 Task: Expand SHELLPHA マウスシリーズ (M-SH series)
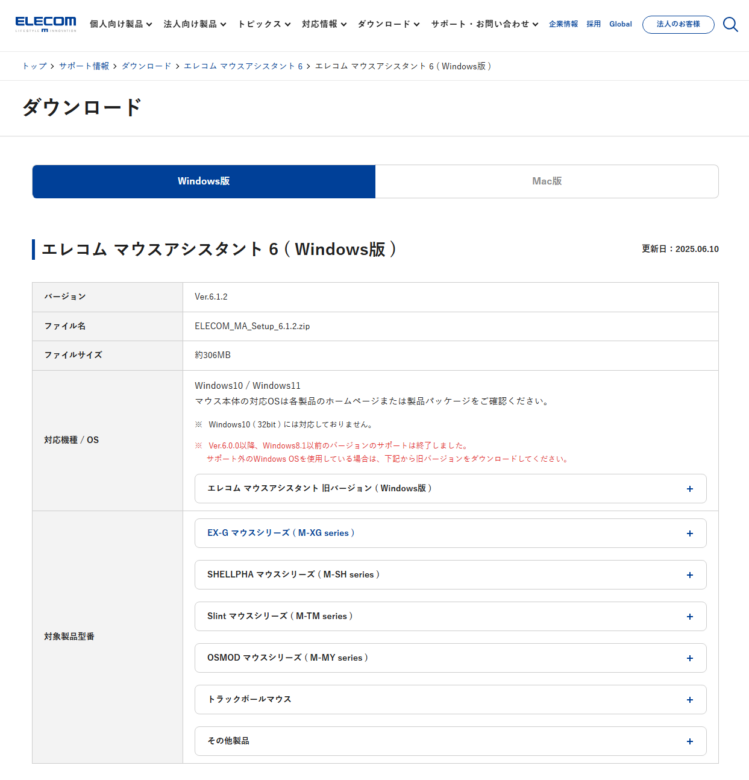450,575
